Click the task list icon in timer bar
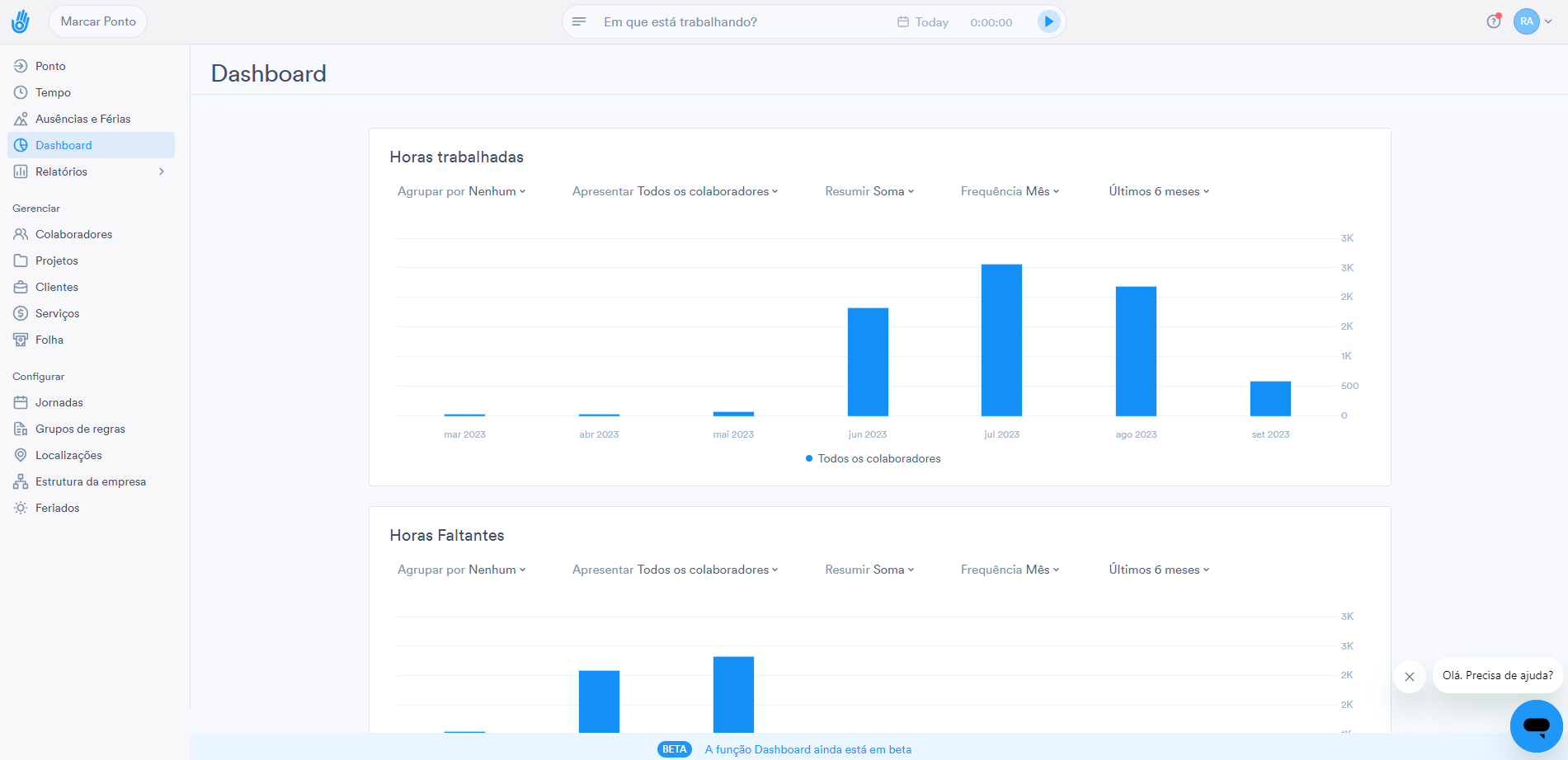Screen dimensions: 1568x760 tap(579, 21)
